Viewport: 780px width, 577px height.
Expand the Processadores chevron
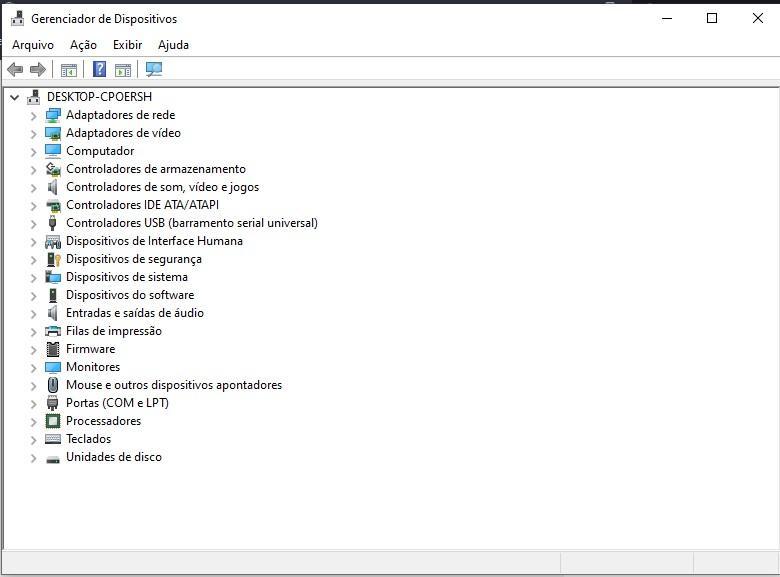click(33, 422)
